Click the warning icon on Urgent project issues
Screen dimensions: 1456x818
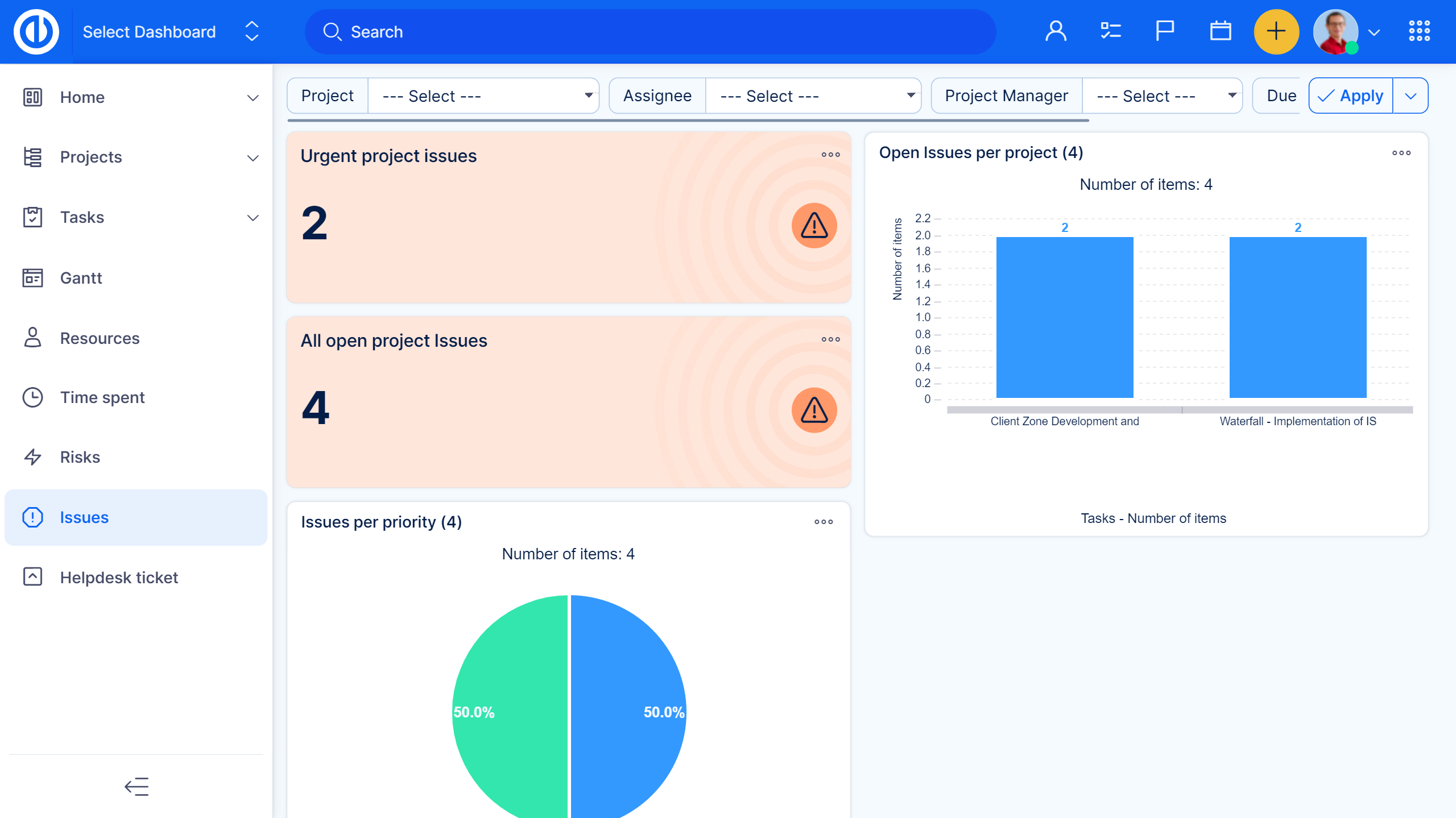[814, 226]
